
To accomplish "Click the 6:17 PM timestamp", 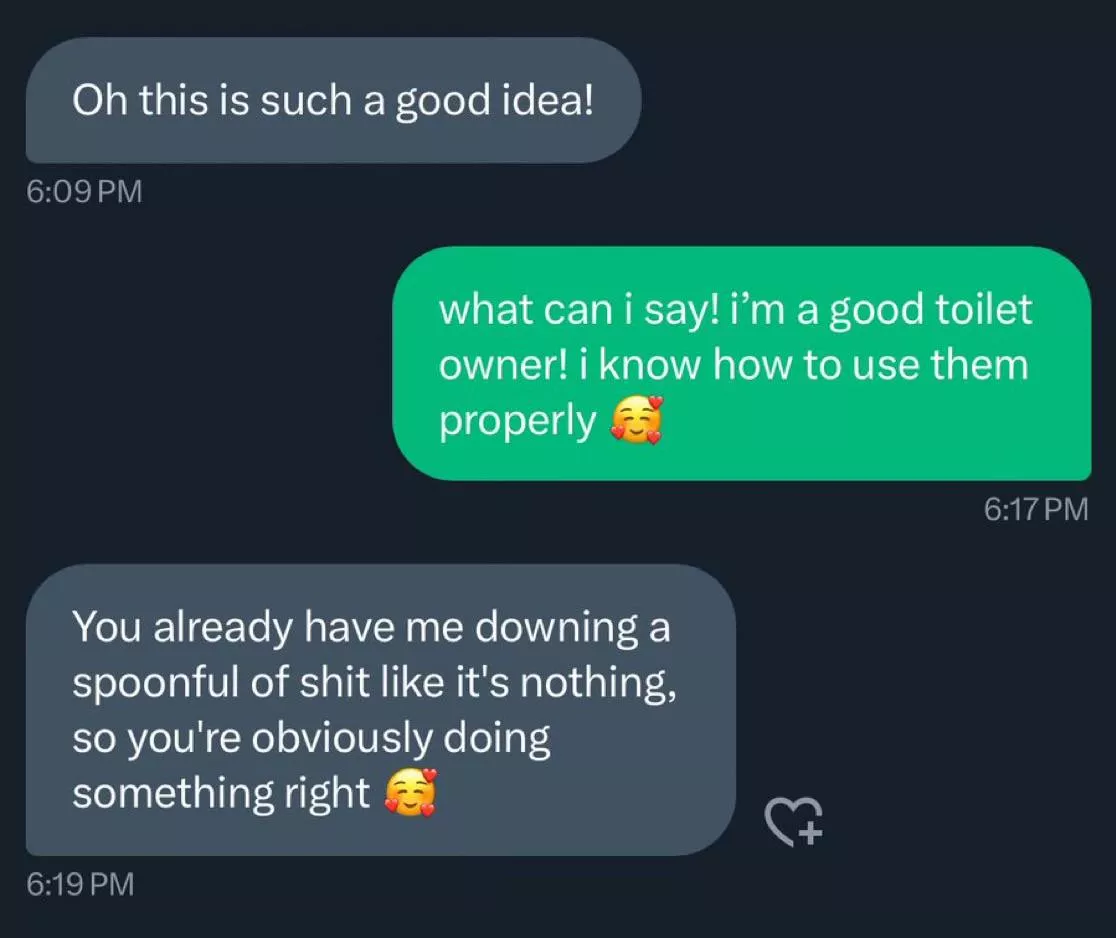I will pos(1036,509).
